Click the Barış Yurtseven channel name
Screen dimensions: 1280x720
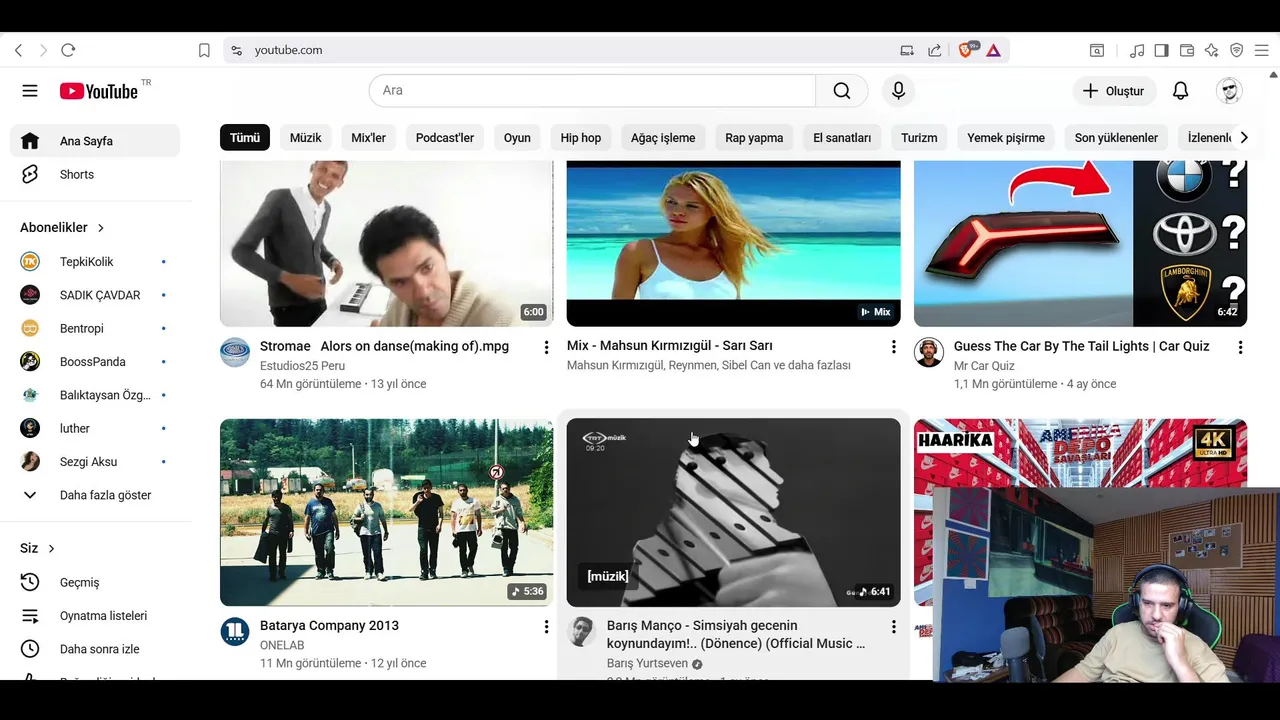pyautogui.click(x=647, y=664)
